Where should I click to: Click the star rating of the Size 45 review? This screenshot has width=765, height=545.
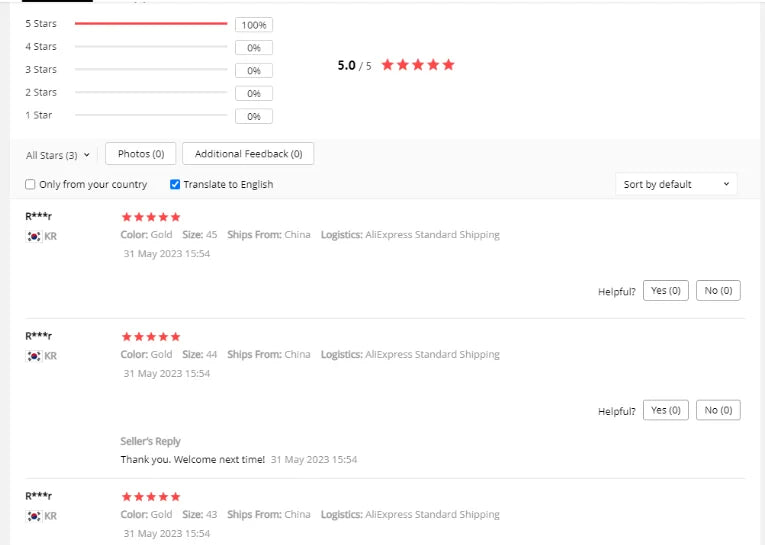point(151,217)
